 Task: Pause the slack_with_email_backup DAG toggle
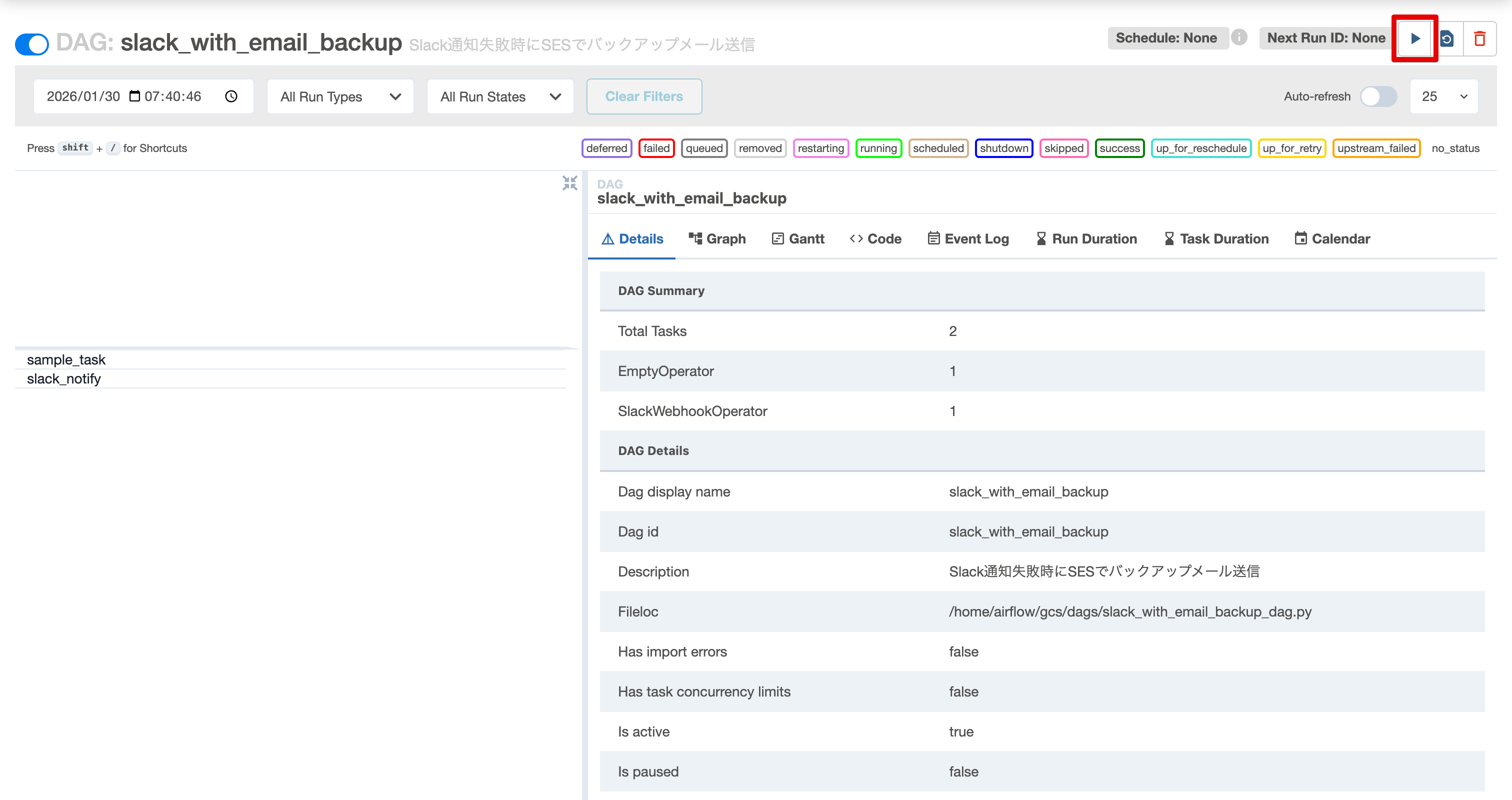(x=31, y=44)
